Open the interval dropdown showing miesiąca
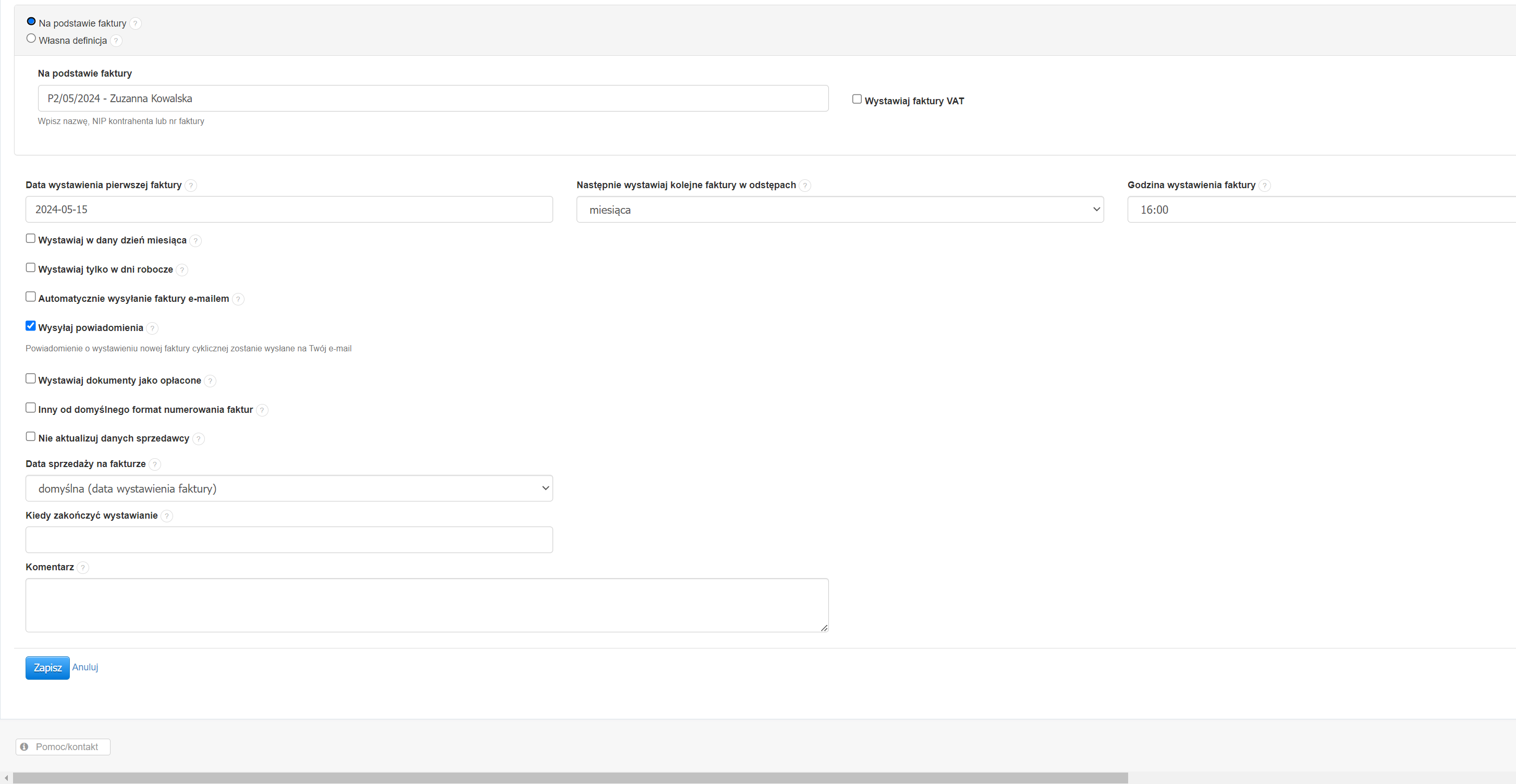 click(x=840, y=210)
